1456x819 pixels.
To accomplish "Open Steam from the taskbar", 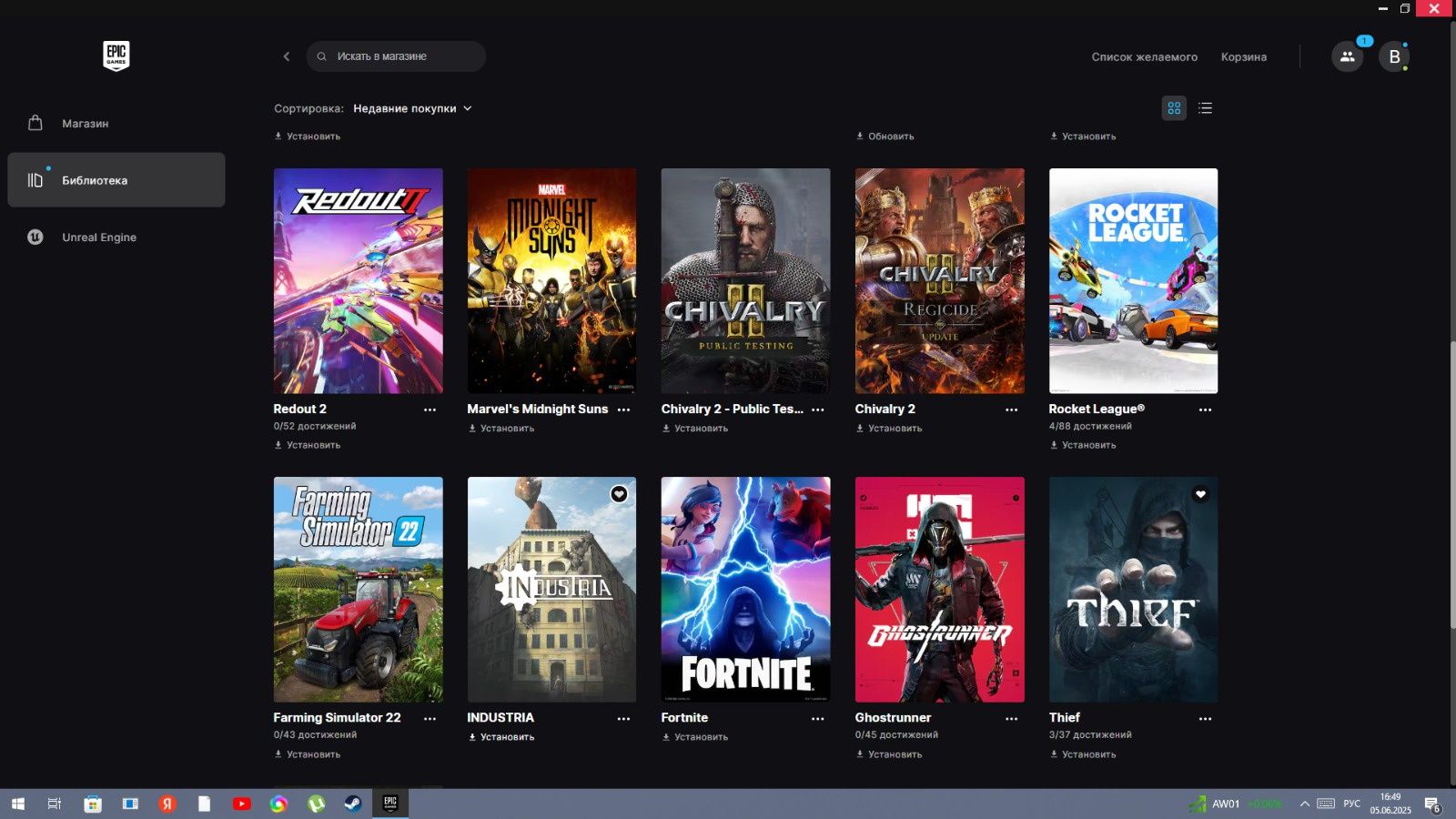I will (x=352, y=804).
